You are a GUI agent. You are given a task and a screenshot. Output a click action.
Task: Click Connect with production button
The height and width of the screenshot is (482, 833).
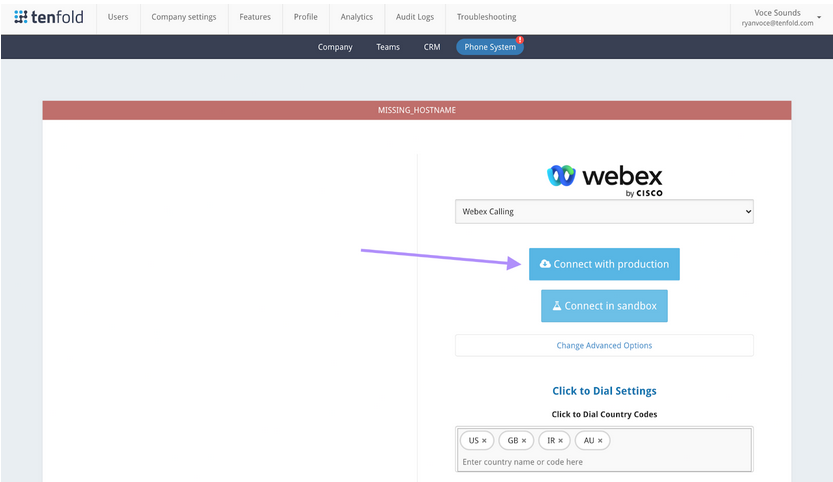tap(604, 264)
